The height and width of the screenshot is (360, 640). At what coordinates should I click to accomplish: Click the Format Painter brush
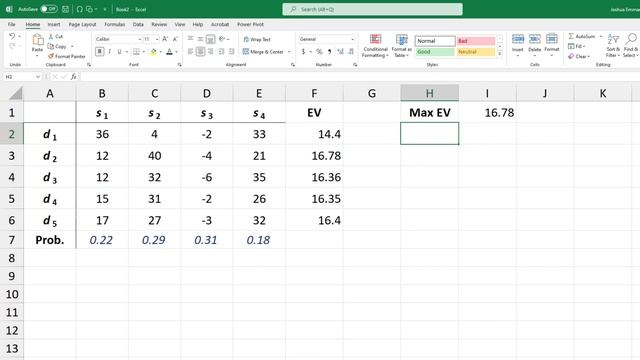(51, 56)
